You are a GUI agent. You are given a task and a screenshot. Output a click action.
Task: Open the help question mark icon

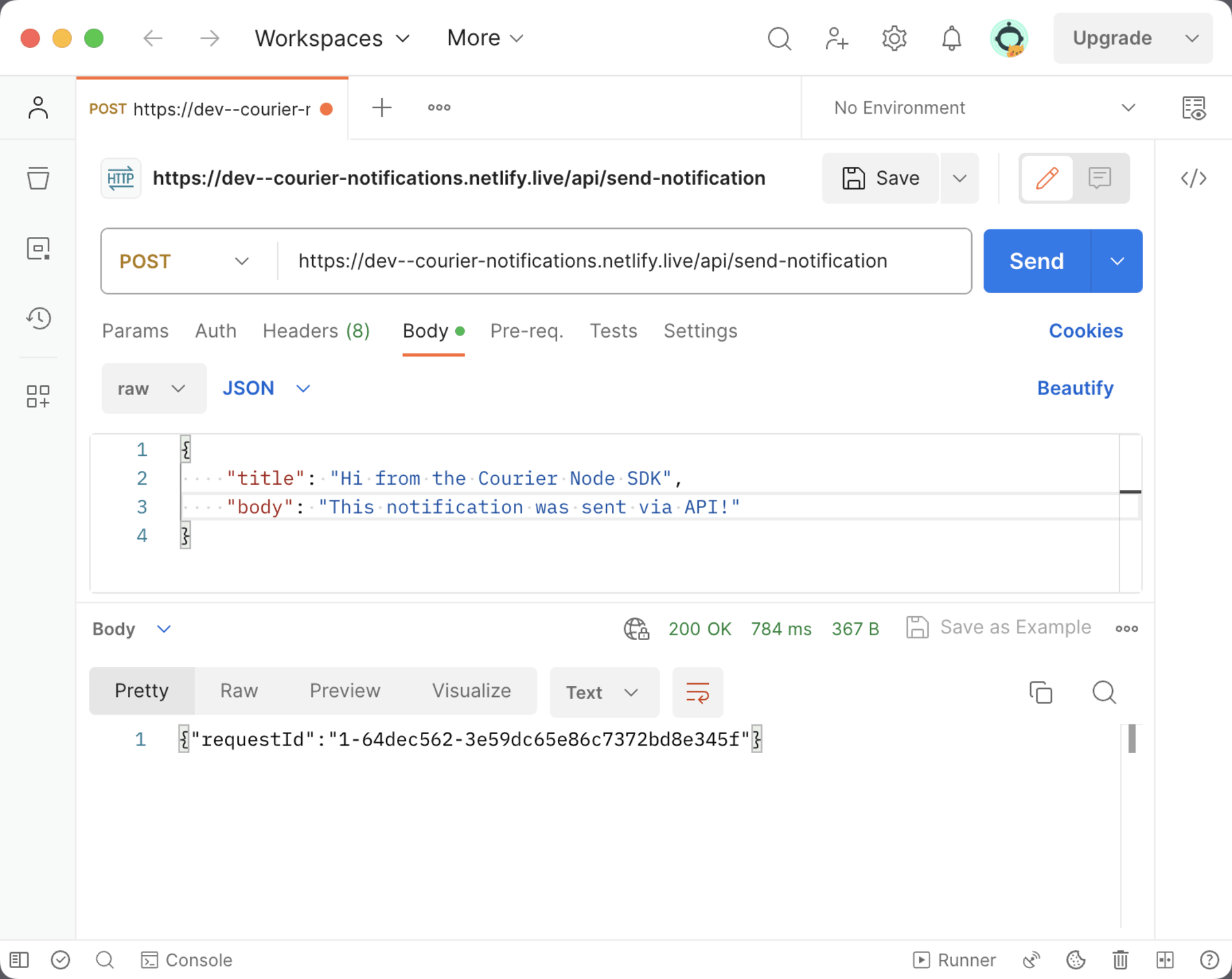coord(1209,960)
